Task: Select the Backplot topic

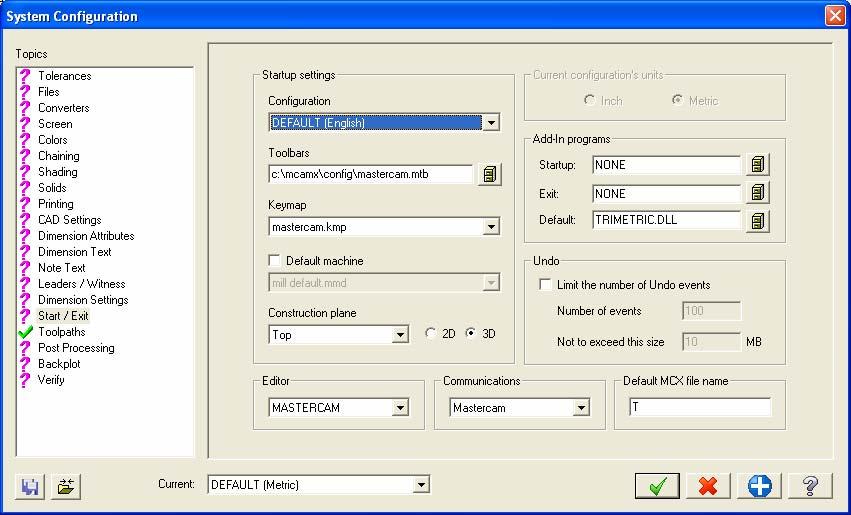Action: pyautogui.click(x=59, y=364)
